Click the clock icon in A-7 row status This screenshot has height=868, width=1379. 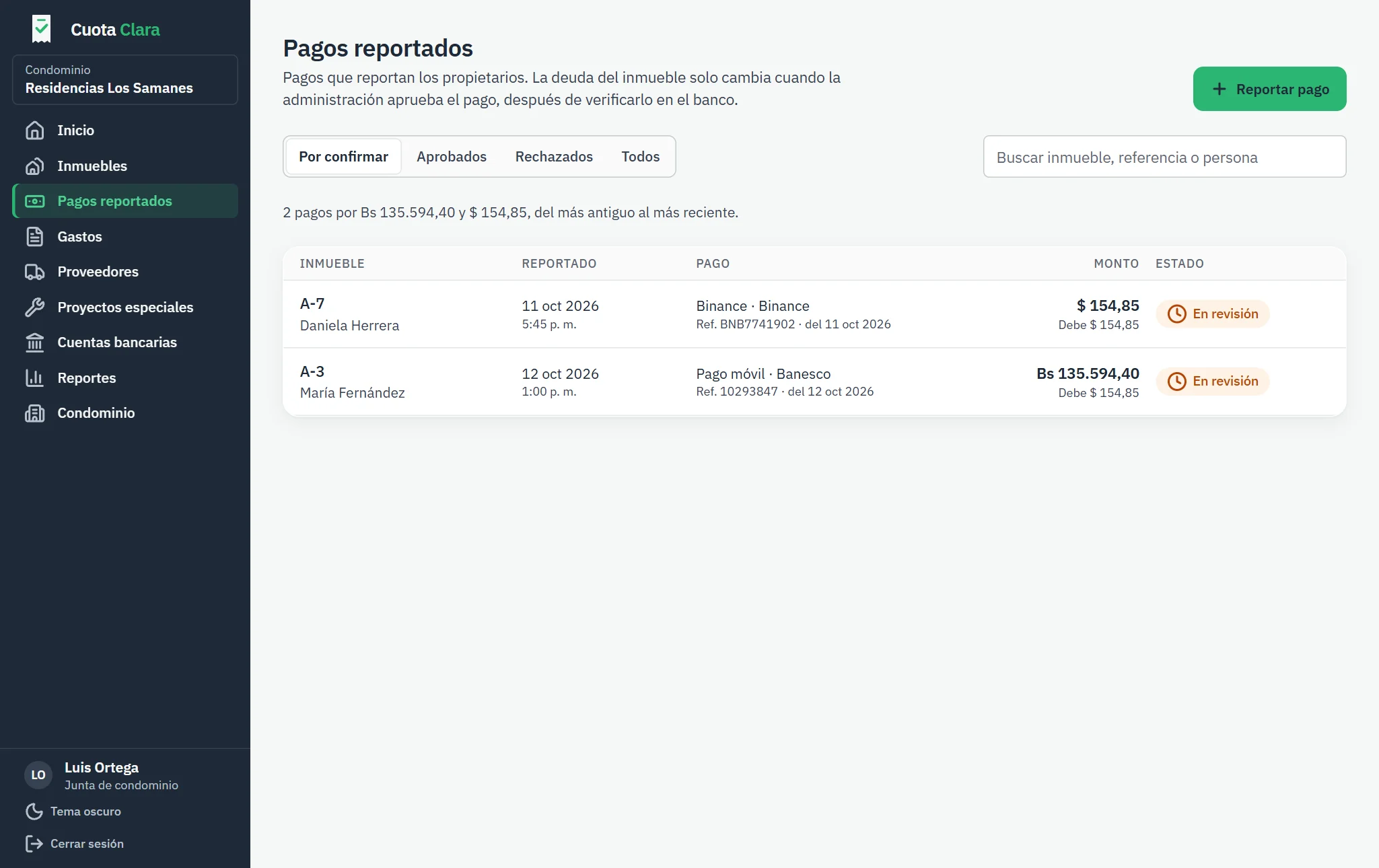click(x=1176, y=314)
